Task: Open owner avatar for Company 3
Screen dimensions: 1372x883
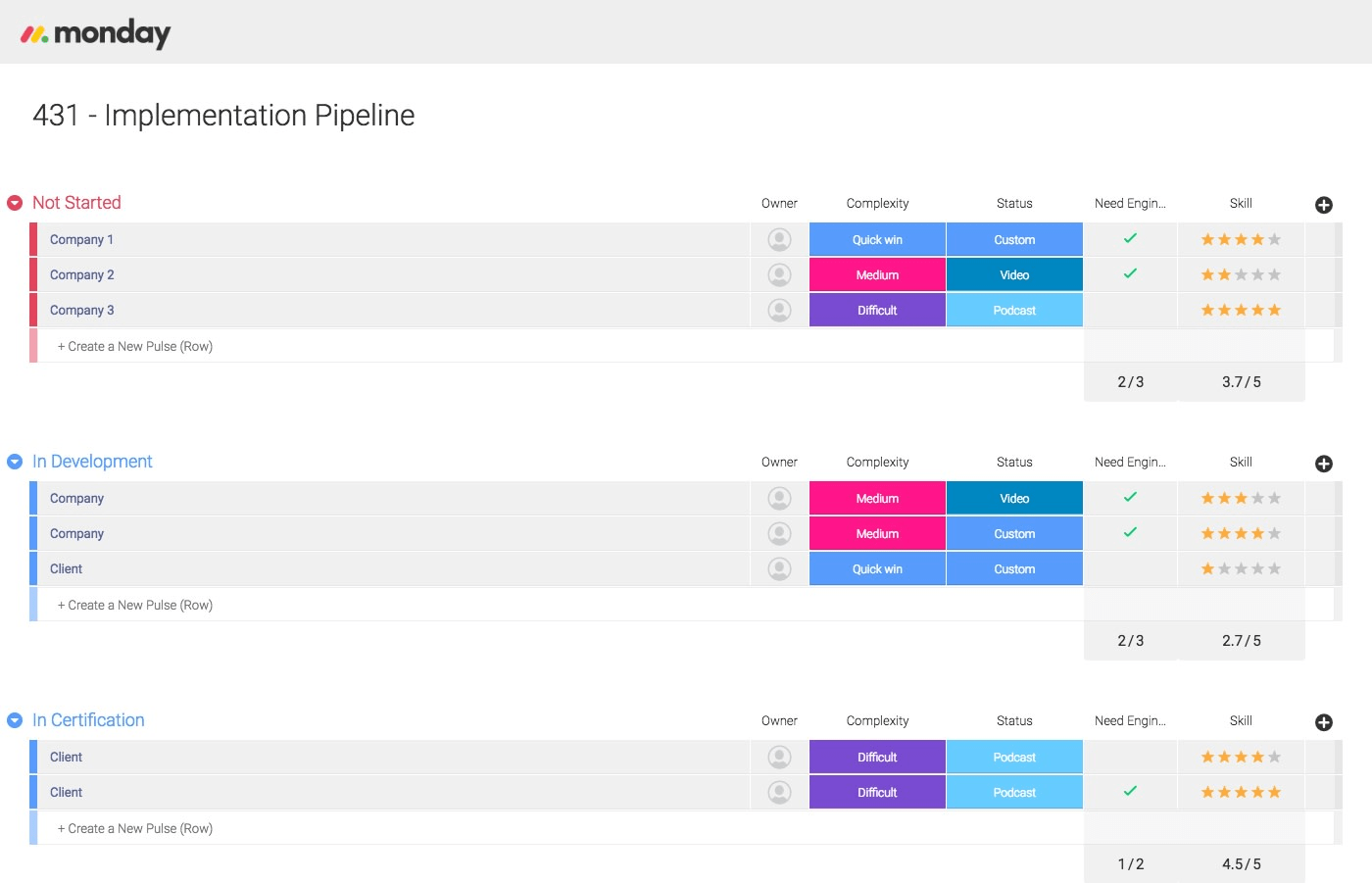Action: coord(779,310)
